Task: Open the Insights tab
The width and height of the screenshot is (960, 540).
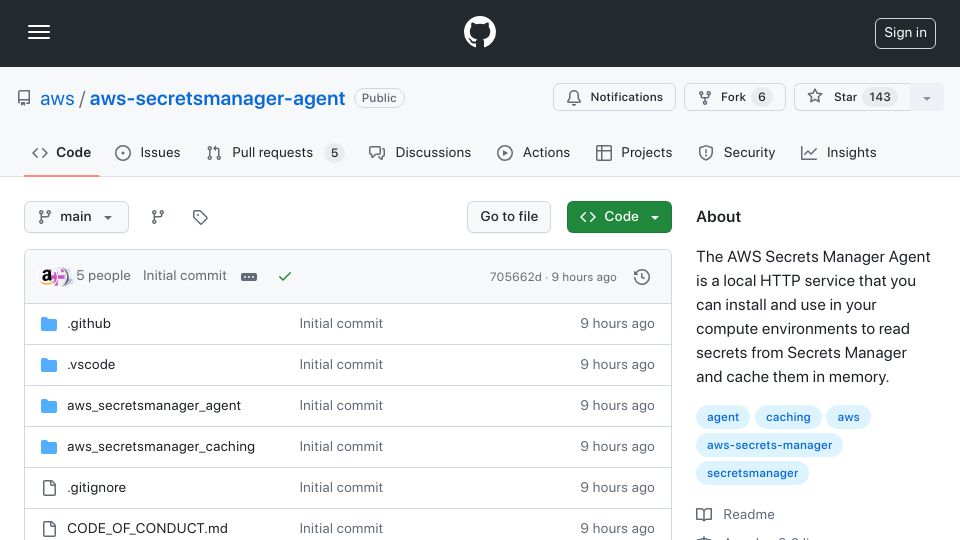Action: 838,152
